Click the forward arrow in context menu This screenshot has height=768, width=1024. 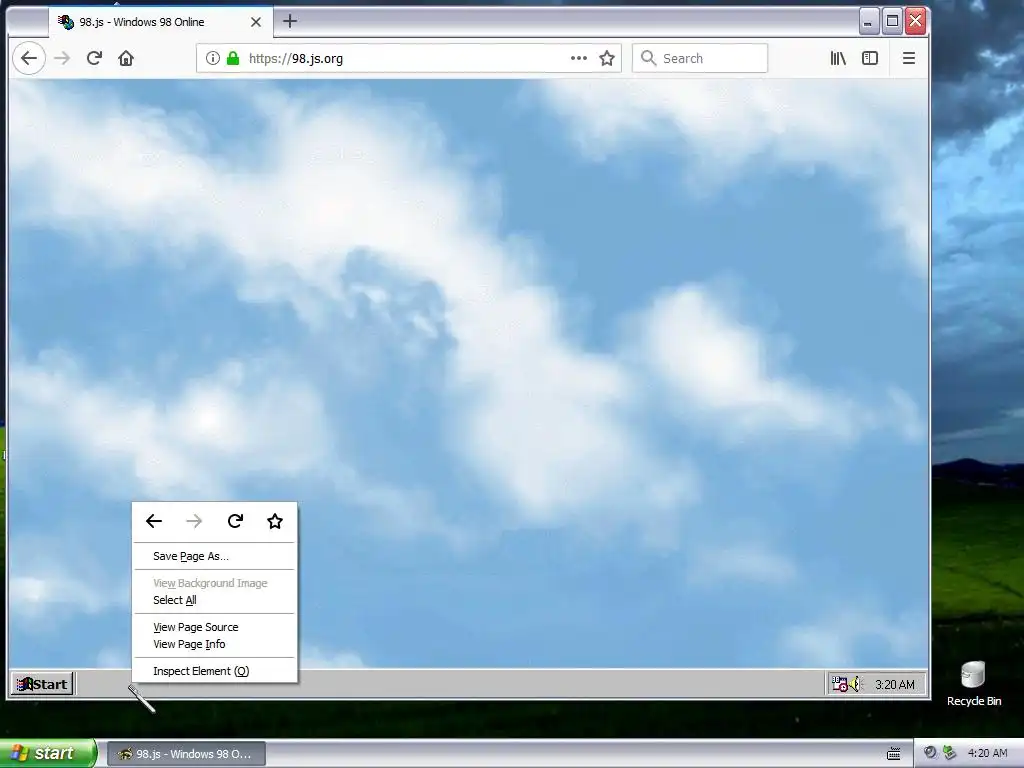point(194,521)
